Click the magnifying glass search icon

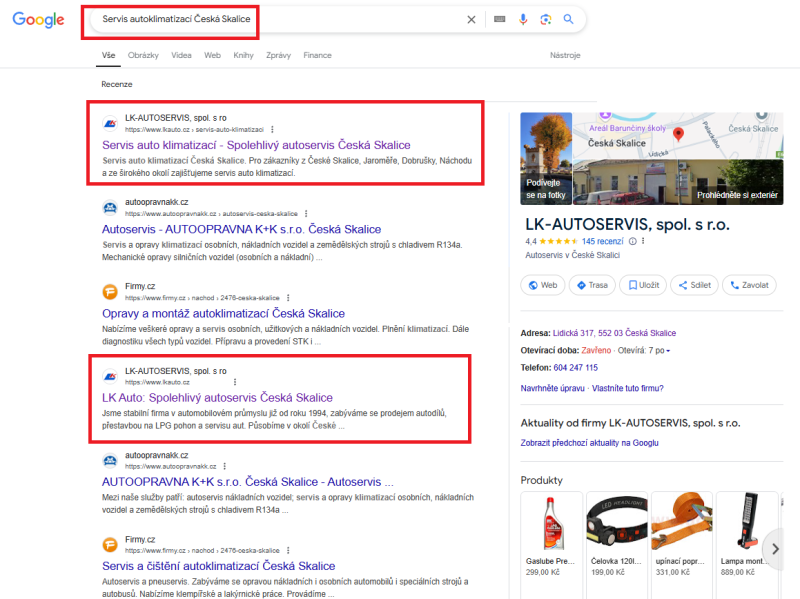pyautogui.click(x=568, y=19)
